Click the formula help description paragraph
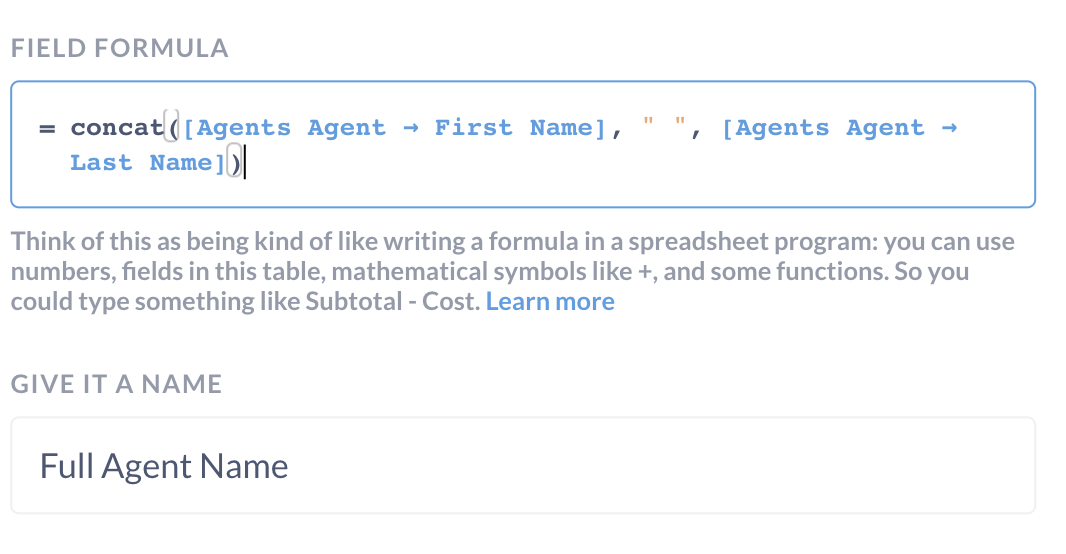The width and height of the screenshot is (1066, 554). [513, 271]
